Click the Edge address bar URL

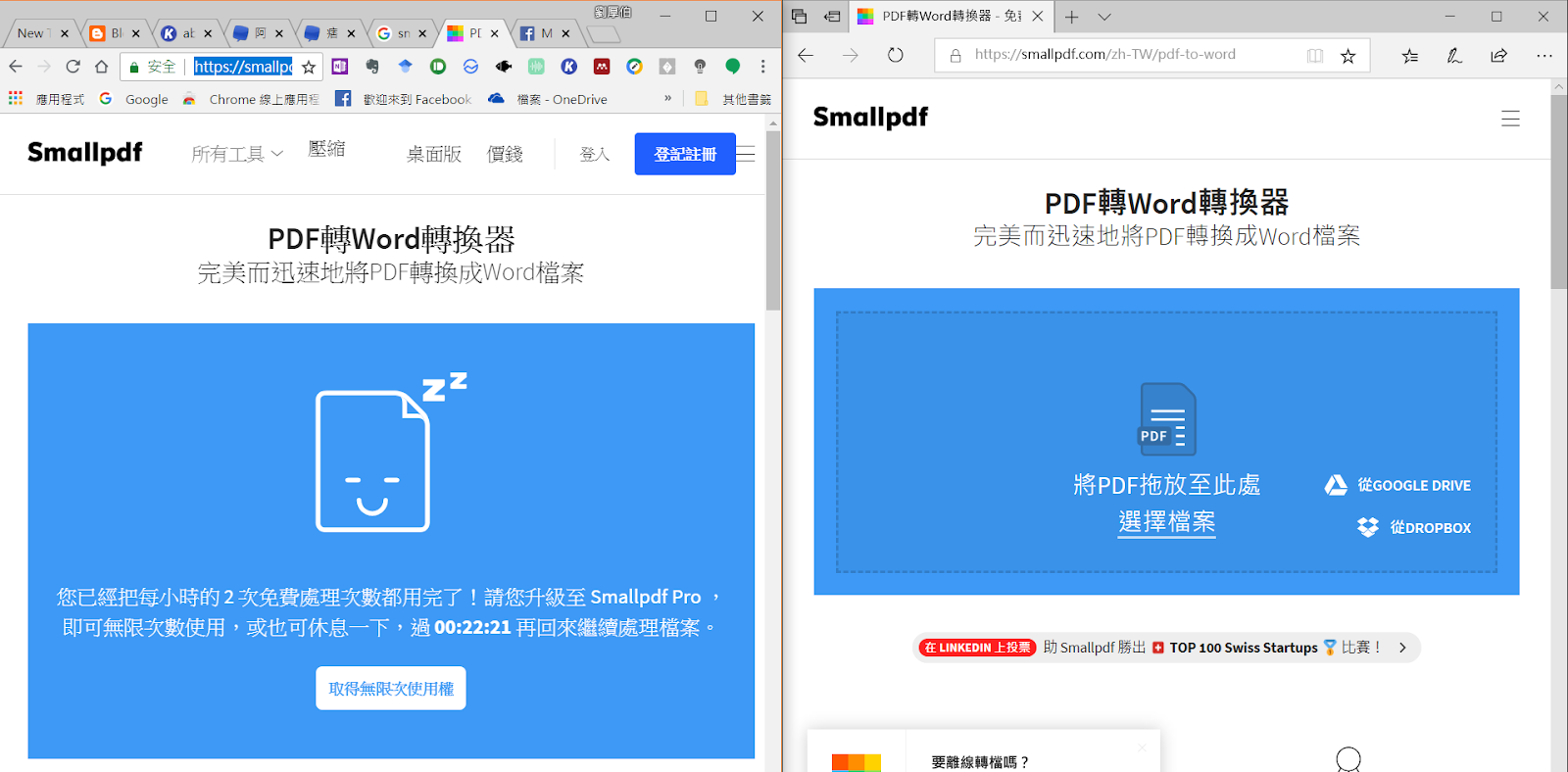[x=1104, y=55]
